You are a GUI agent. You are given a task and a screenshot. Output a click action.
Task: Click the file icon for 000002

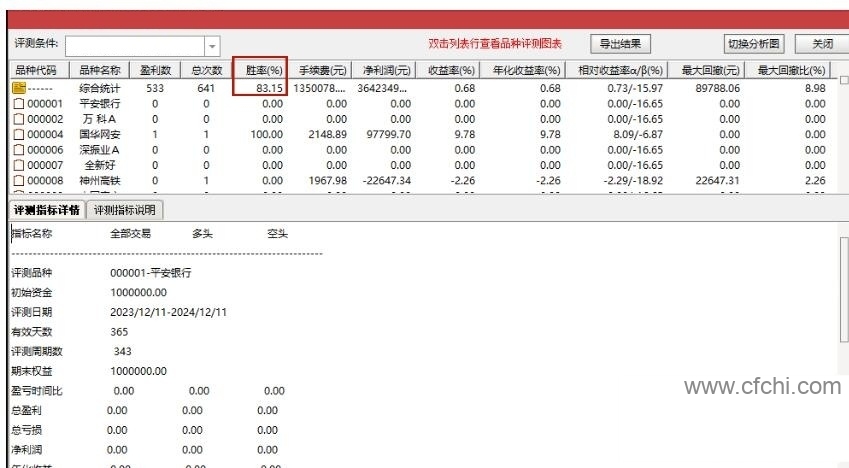pyautogui.click(x=19, y=119)
